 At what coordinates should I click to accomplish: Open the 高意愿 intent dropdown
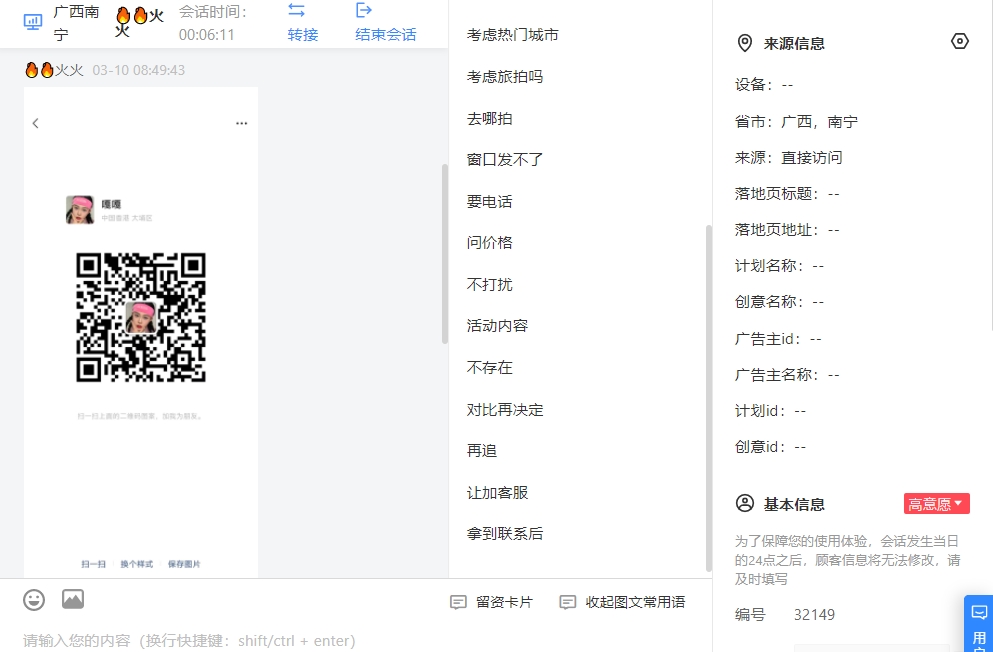[x=936, y=504]
